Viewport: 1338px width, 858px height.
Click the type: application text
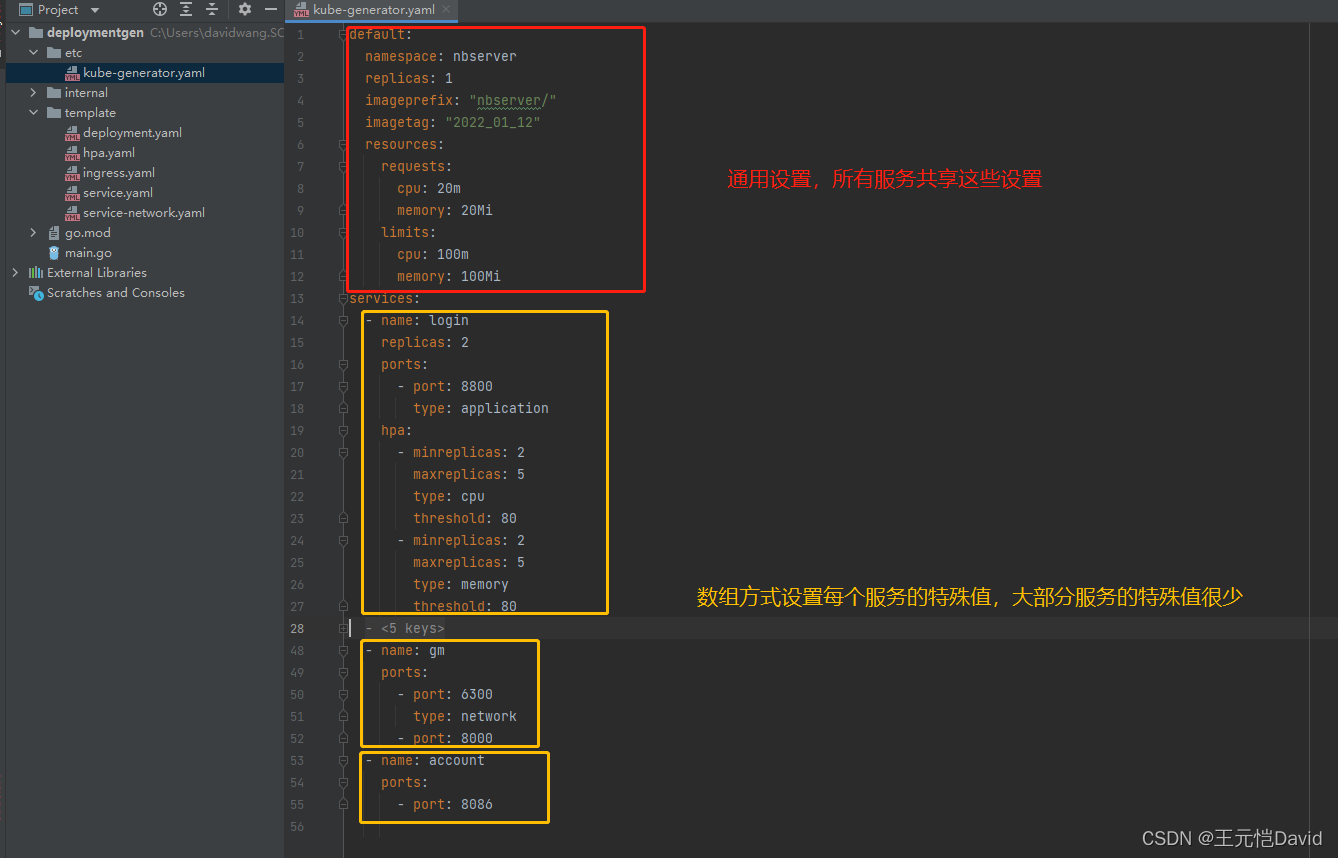[x=481, y=409]
